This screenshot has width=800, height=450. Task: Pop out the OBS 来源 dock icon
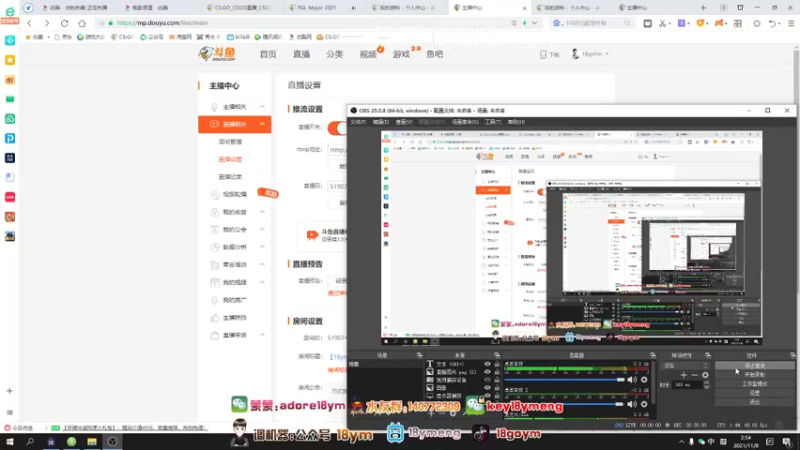(x=497, y=355)
